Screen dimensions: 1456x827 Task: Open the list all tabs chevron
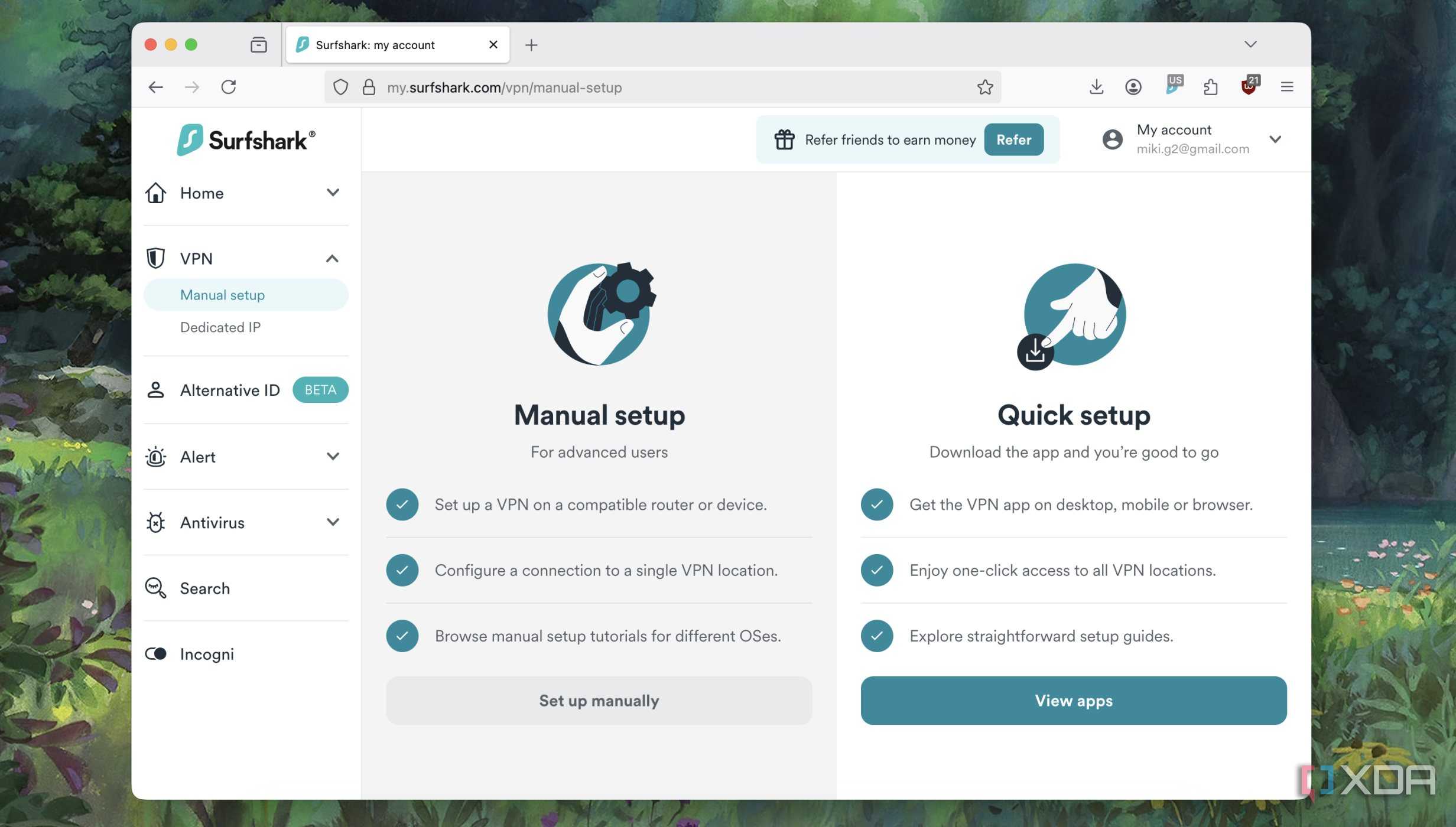(1250, 44)
